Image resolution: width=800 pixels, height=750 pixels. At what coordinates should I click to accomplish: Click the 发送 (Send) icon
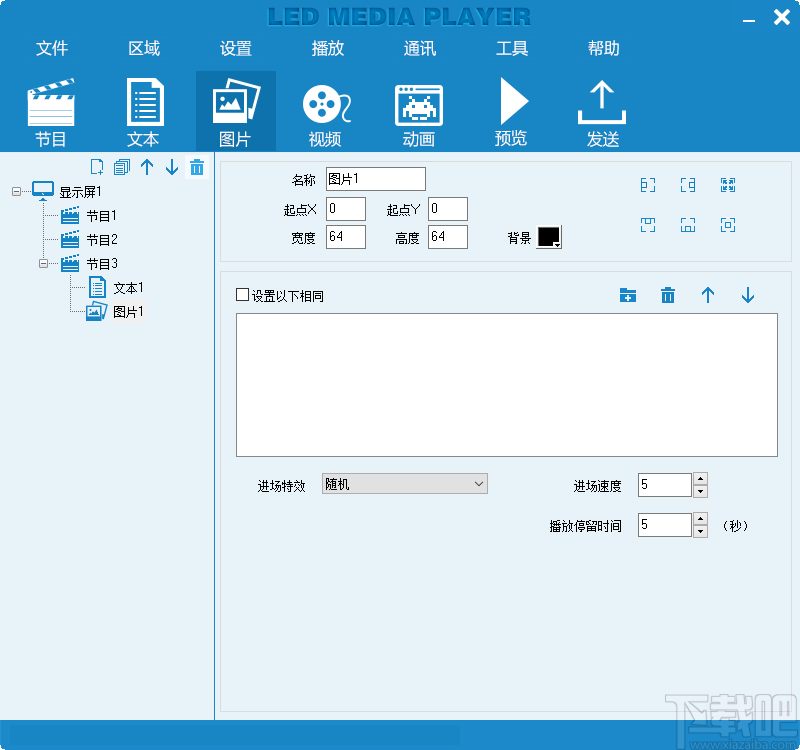click(x=602, y=108)
